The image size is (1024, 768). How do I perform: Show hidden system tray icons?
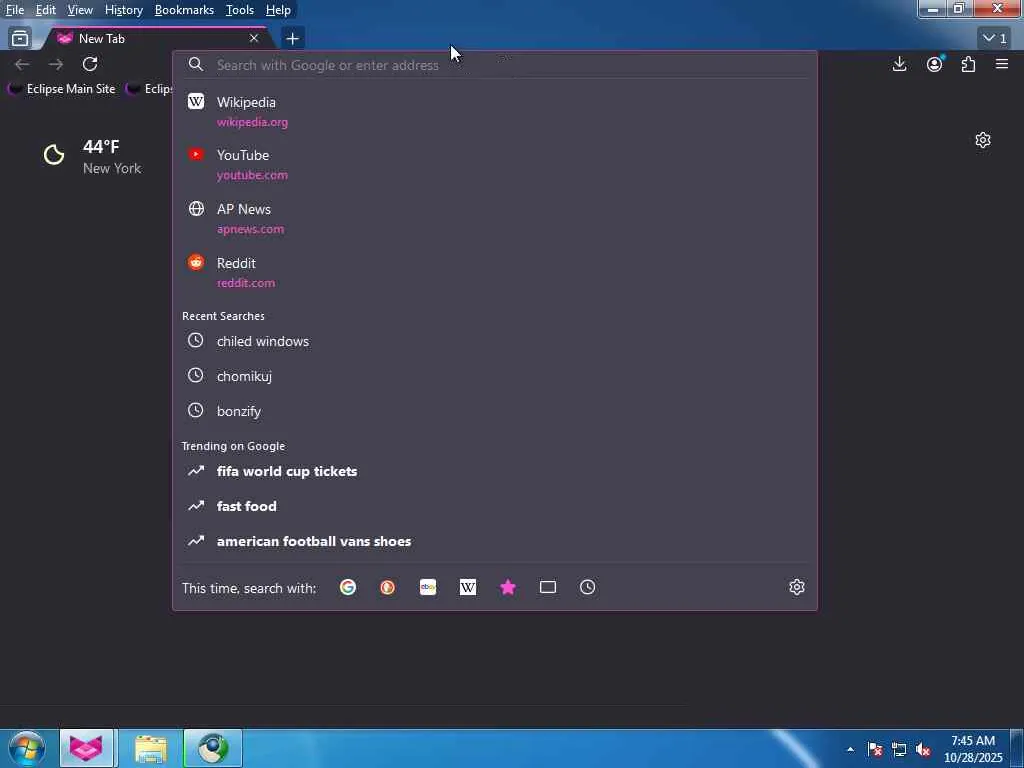(x=850, y=749)
